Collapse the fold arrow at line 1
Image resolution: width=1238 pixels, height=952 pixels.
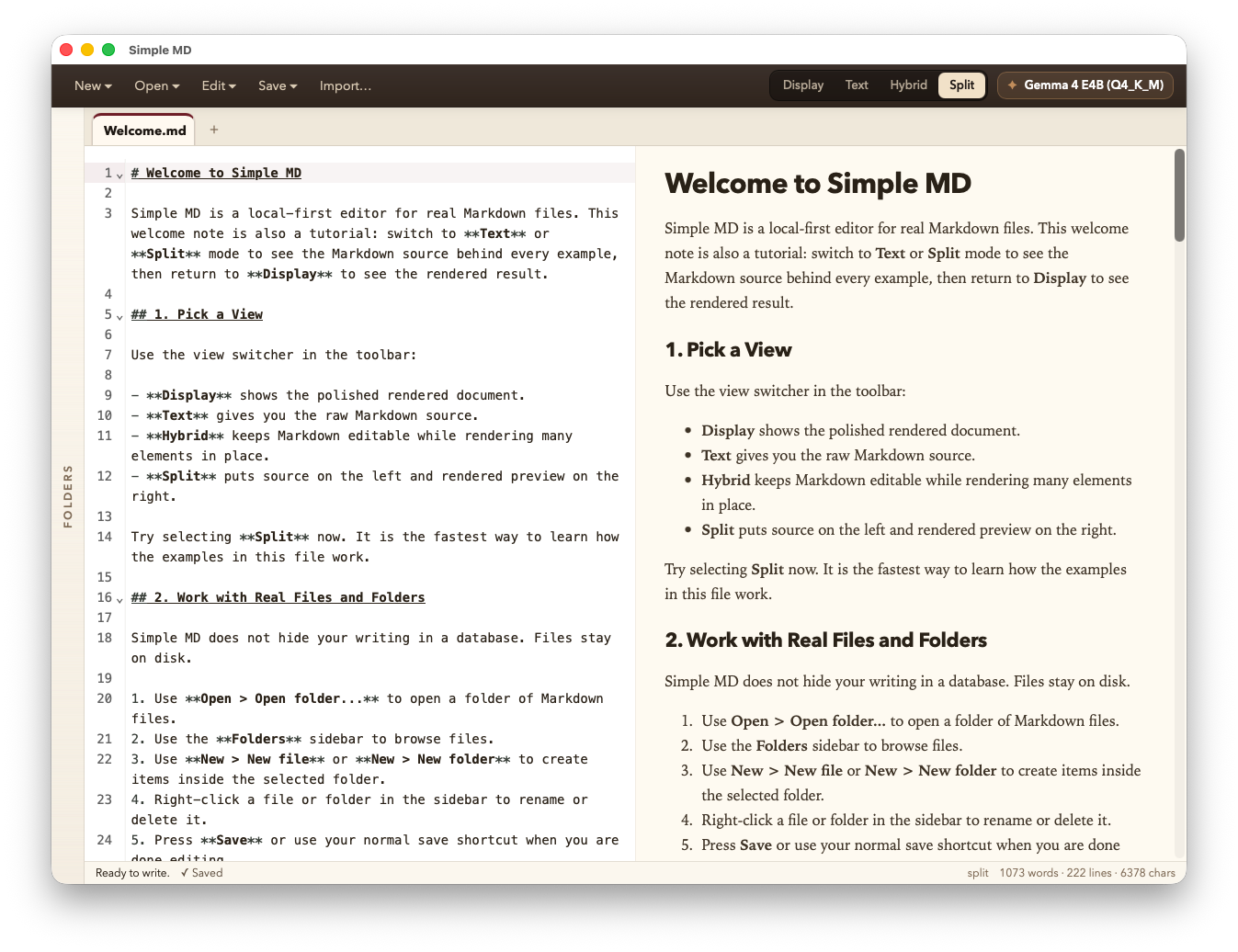[119, 175]
